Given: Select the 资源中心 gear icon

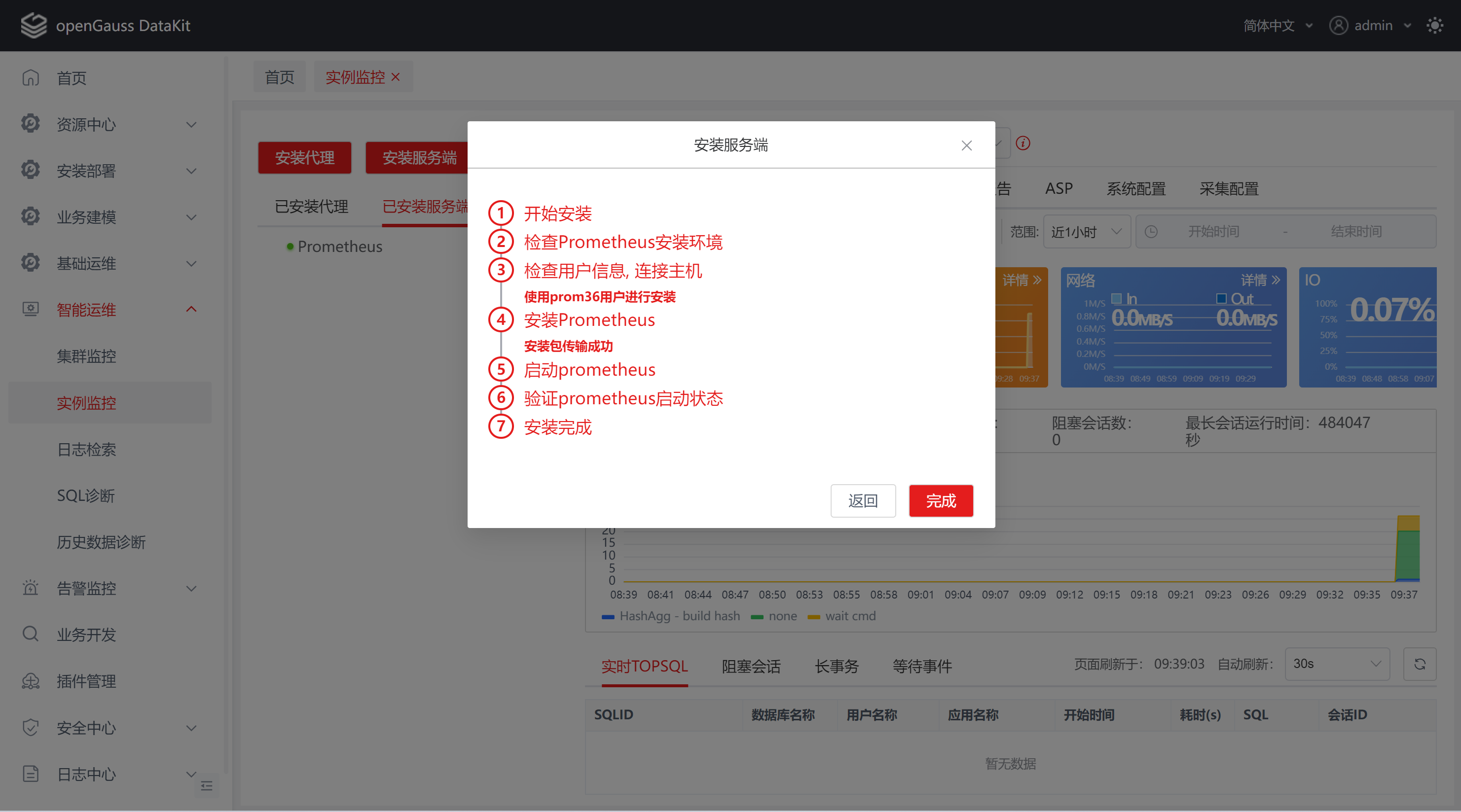Looking at the screenshot, I should pos(30,124).
